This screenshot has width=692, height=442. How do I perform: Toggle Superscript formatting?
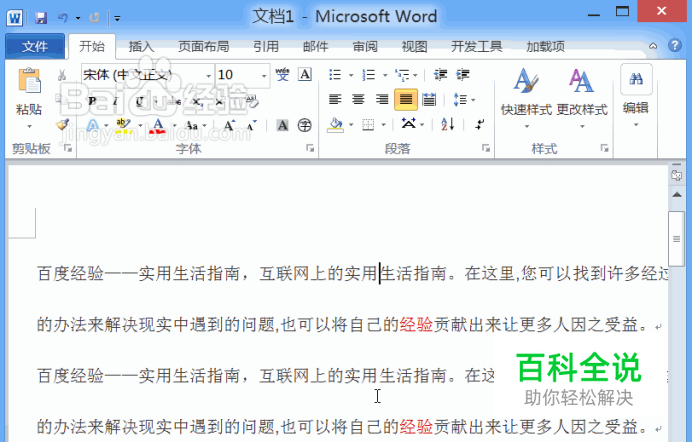tap(219, 101)
